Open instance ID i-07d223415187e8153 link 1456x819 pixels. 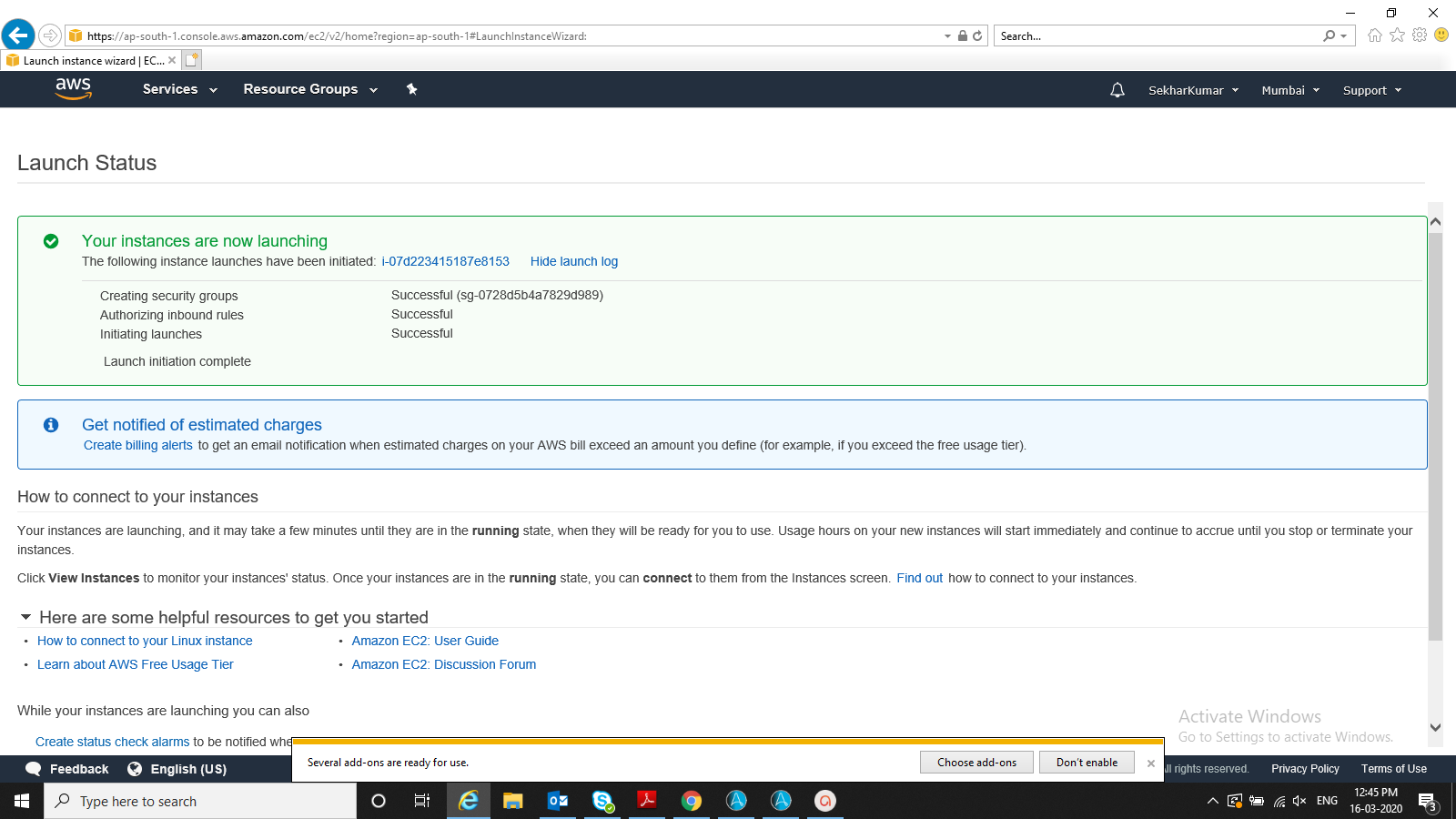coord(446,261)
